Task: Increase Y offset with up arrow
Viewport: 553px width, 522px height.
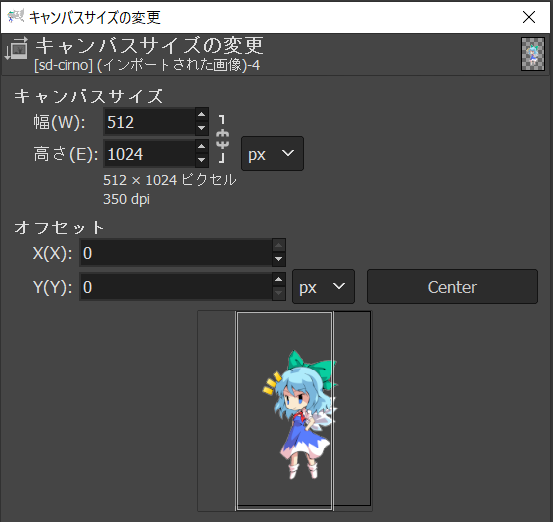Action: pos(279,280)
